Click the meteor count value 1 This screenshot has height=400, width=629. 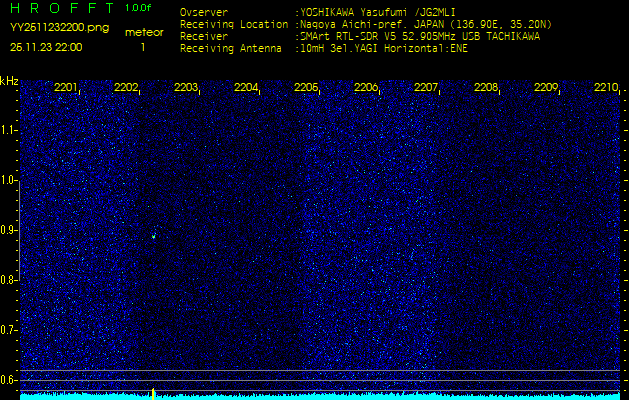click(x=143, y=47)
